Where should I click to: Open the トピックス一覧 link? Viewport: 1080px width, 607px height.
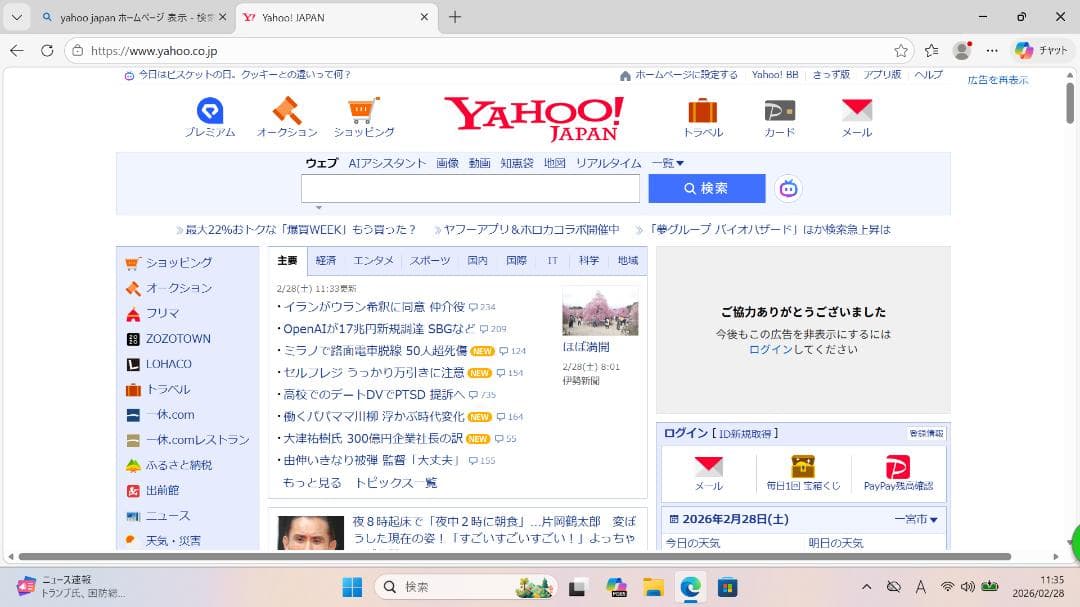click(396, 483)
